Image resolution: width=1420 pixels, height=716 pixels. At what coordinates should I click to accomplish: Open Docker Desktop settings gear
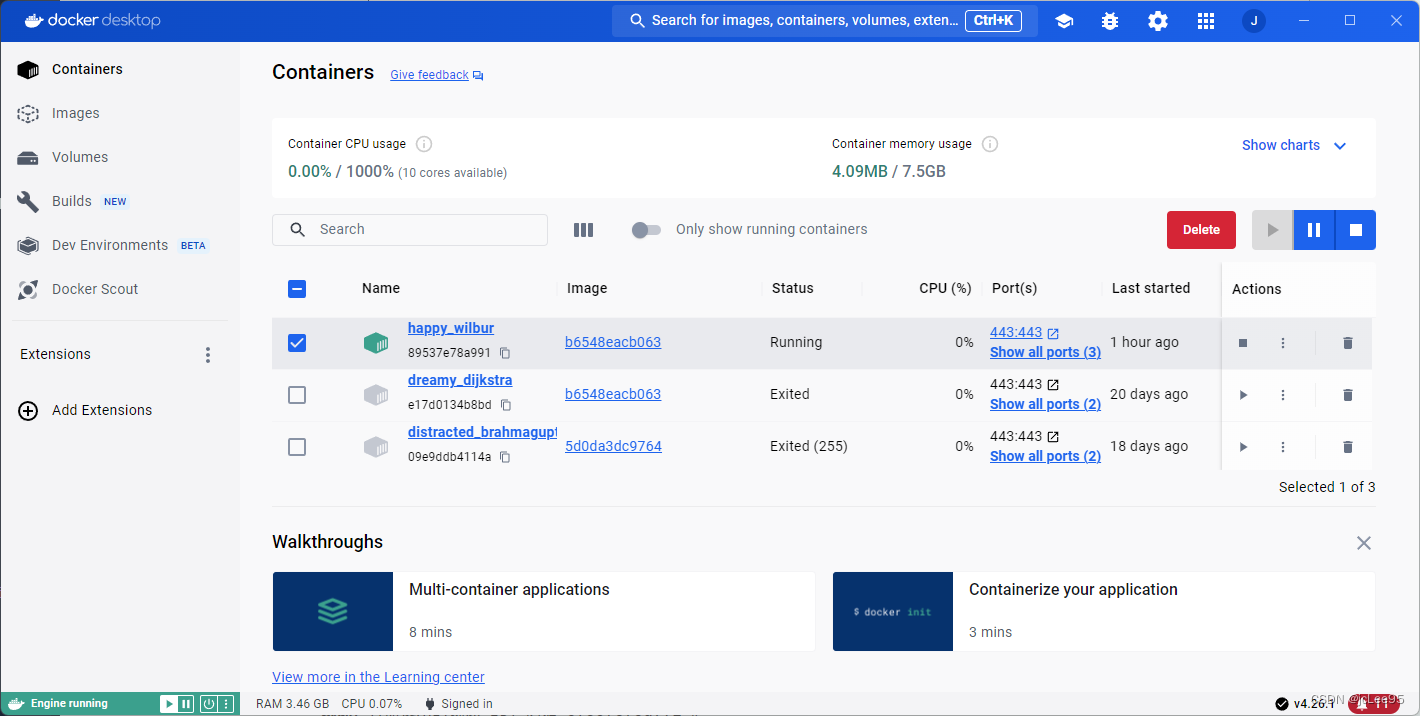[x=1157, y=20]
